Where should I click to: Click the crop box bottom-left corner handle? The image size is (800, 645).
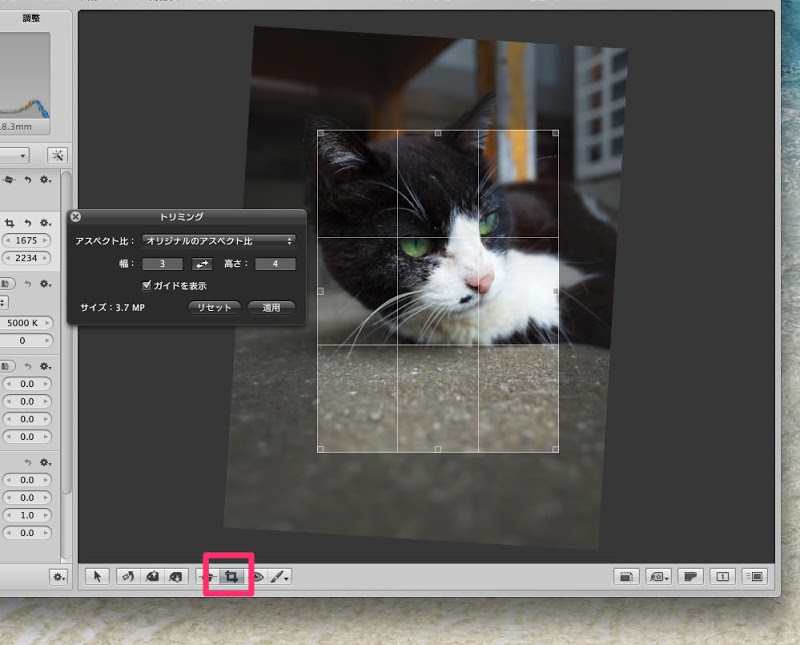[320, 449]
